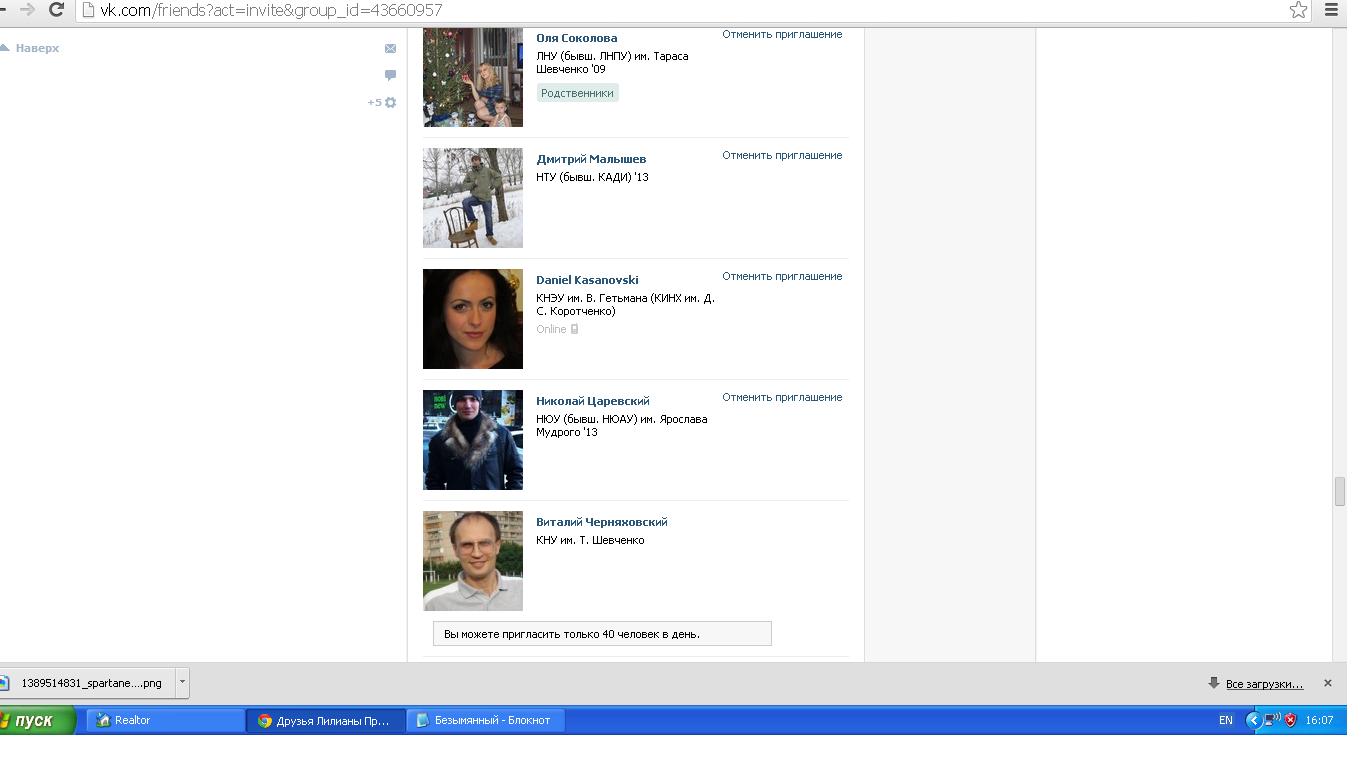Click the Наверх up arrow link

click(30, 48)
